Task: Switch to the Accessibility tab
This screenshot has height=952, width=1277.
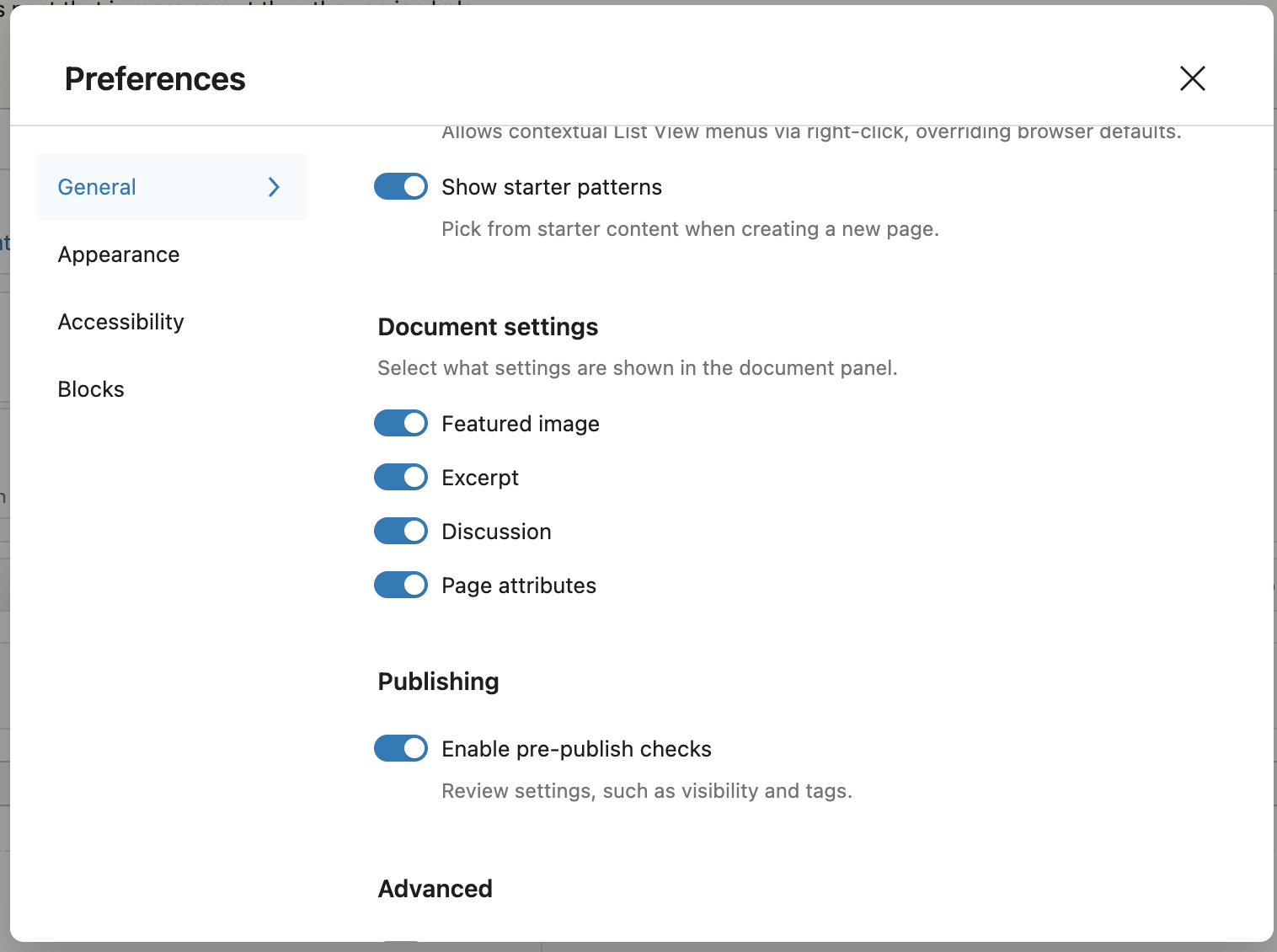Action: click(x=120, y=322)
